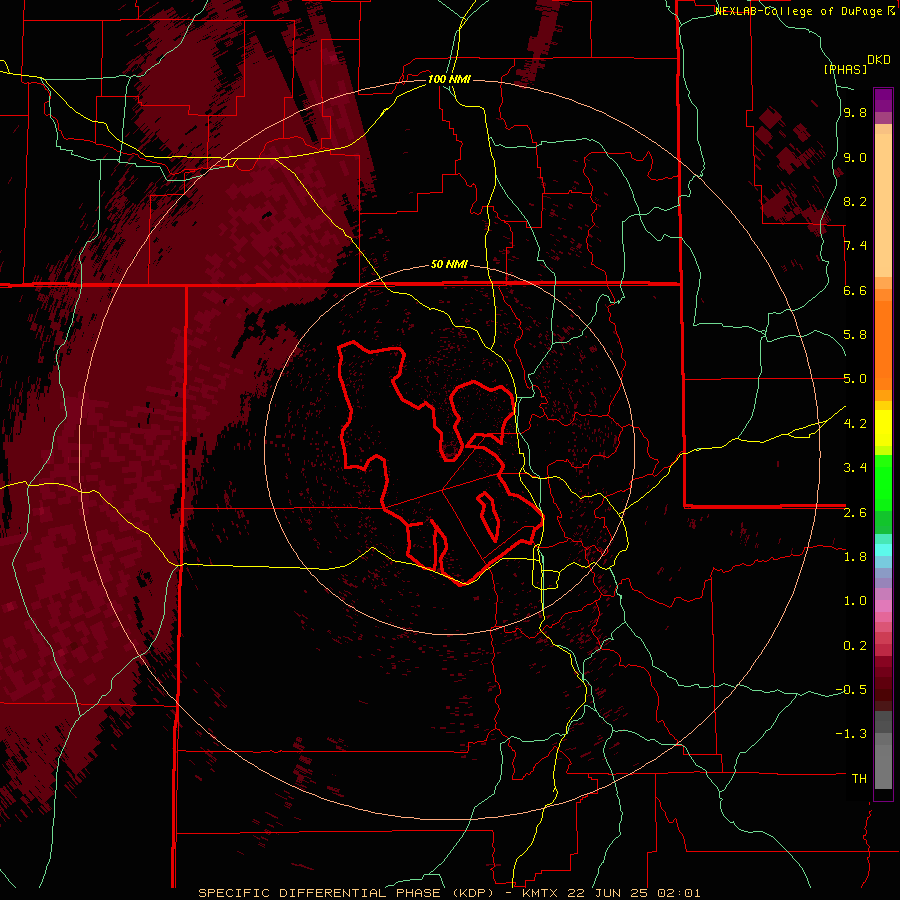Click the 1.8 value on the color scale

(855, 557)
